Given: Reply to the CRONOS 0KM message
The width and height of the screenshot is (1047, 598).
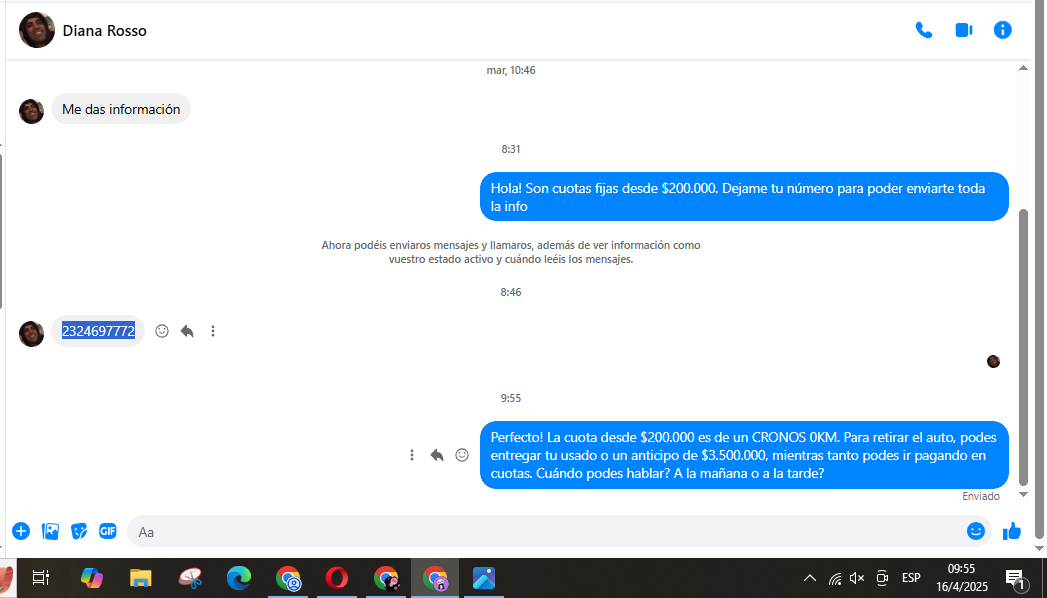Looking at the screenshot, I should pos(437,455).
